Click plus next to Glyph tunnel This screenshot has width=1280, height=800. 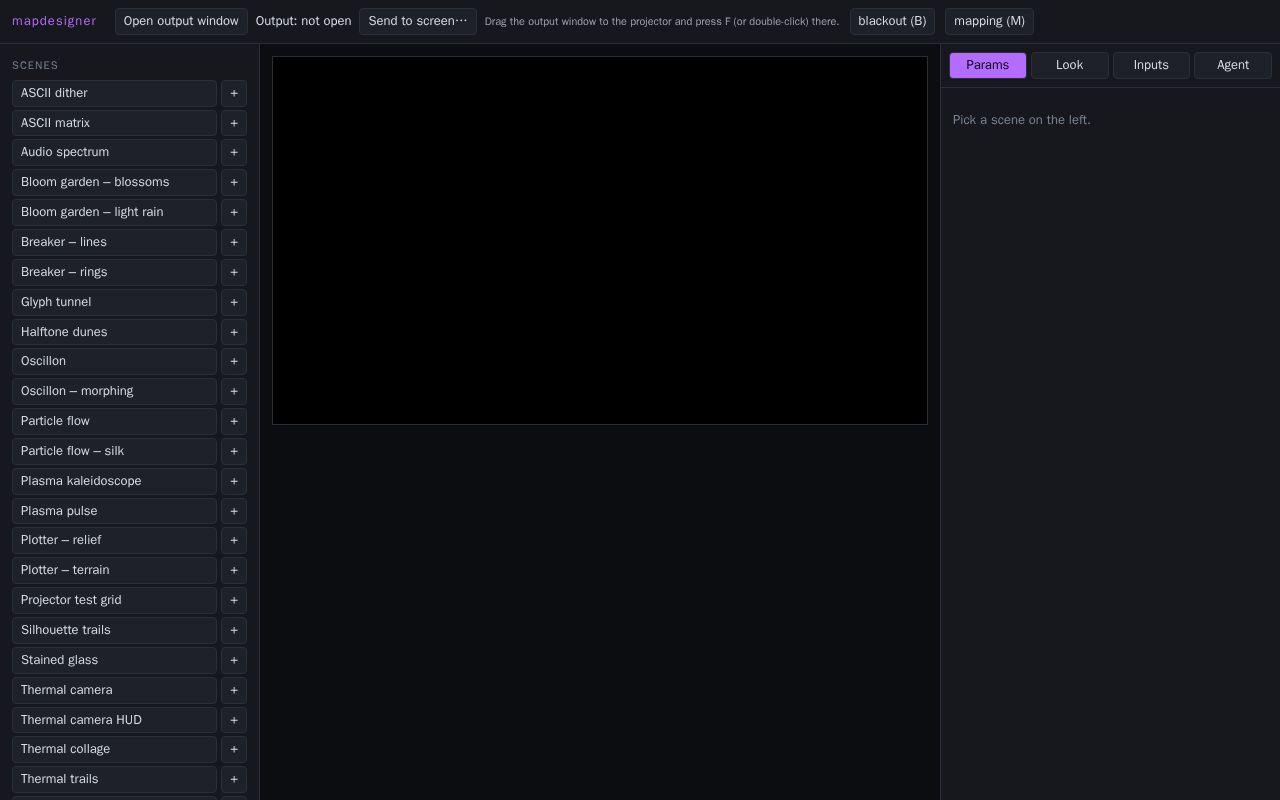click(x=234, y=302)
